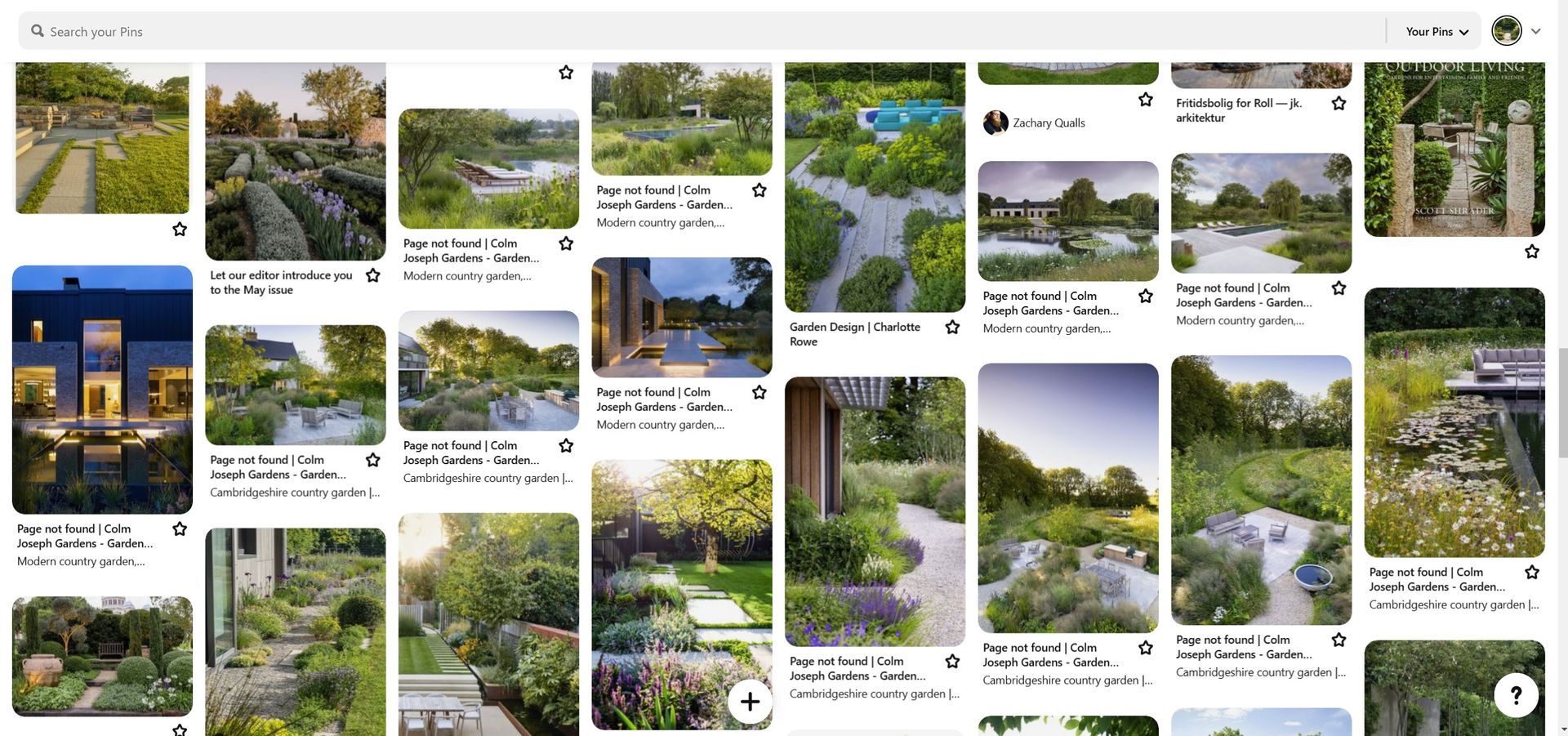Viewport: 1568px width, 736px height.
Task: Toggle star on Let our editor introduce pin
Action: (373, 275)
